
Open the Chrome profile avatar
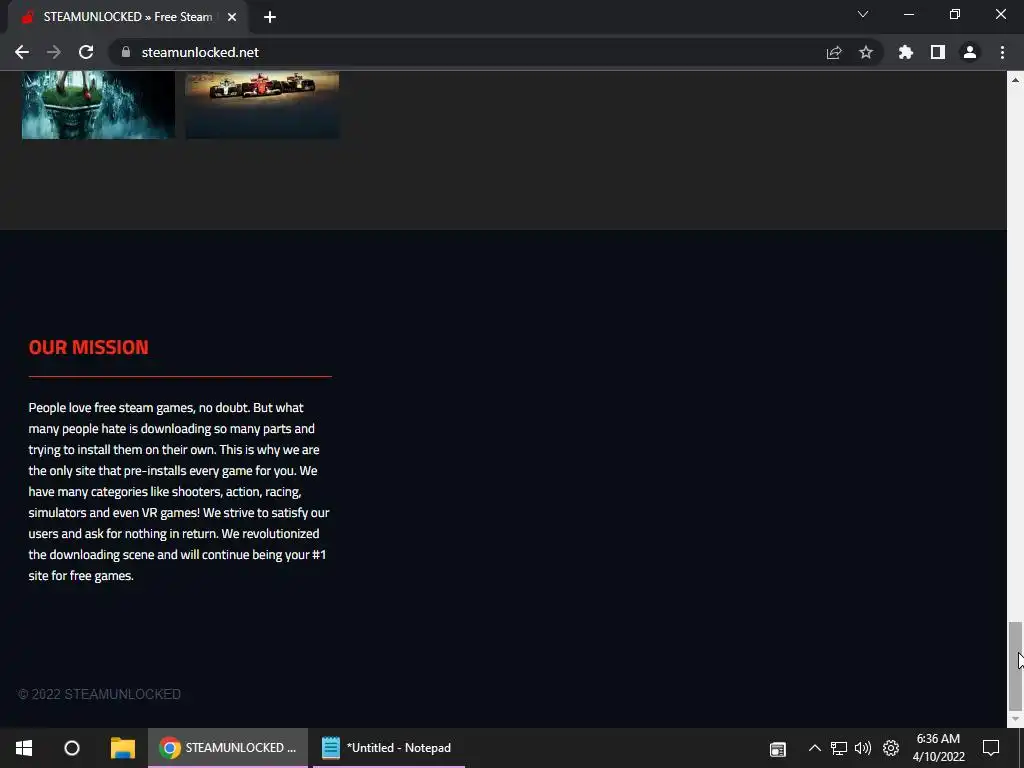[x=970, y=52]
